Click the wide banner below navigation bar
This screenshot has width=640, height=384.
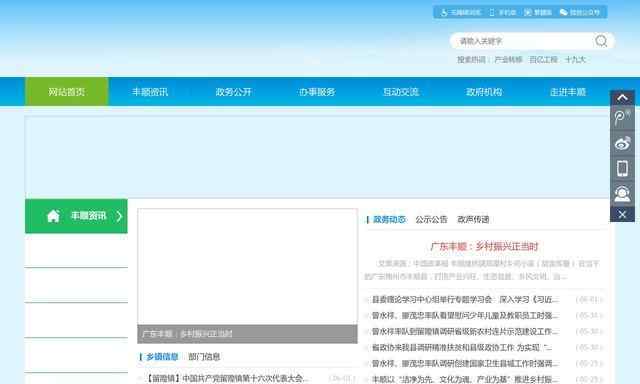tap(317, 157)
